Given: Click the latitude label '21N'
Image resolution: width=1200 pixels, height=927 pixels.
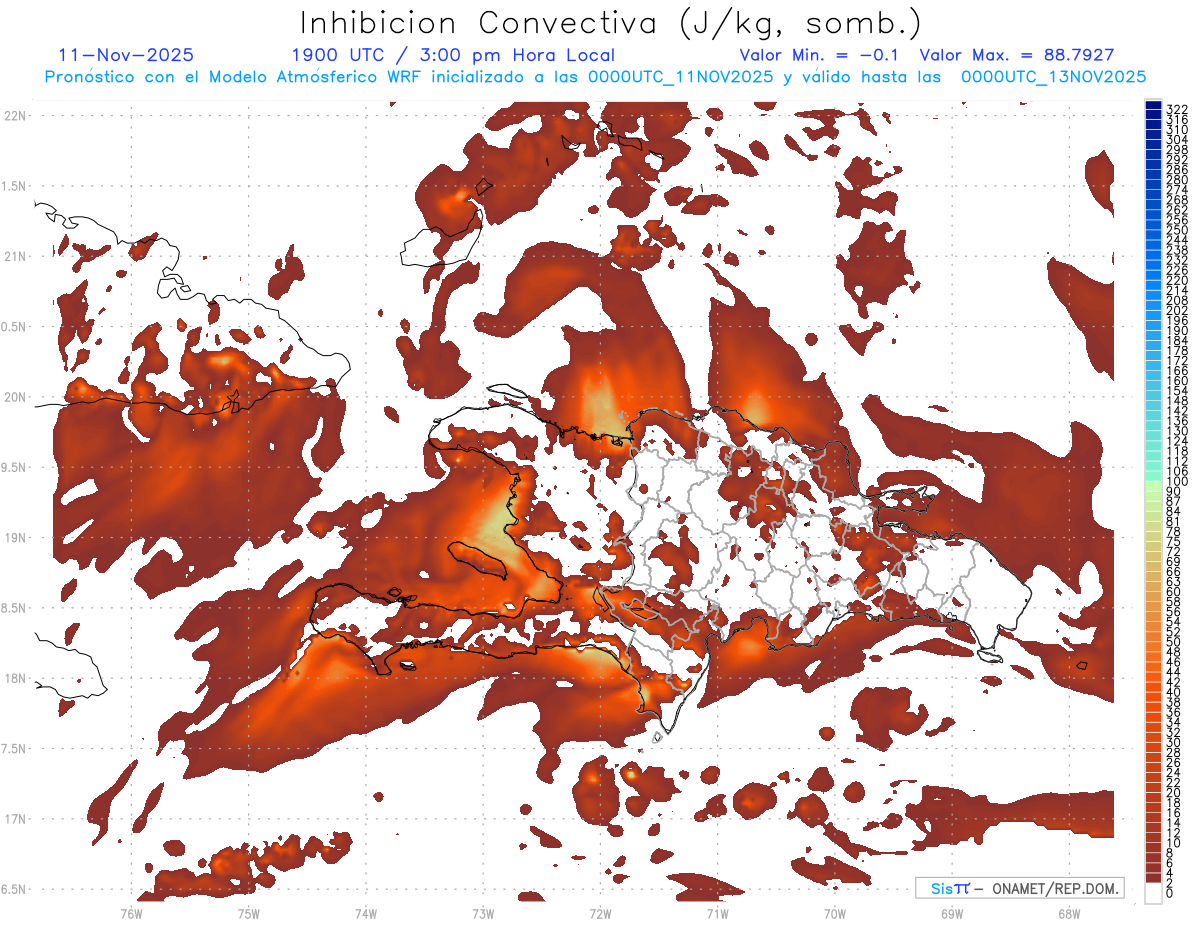Looking at the screenshot, I should click(15, 257).
